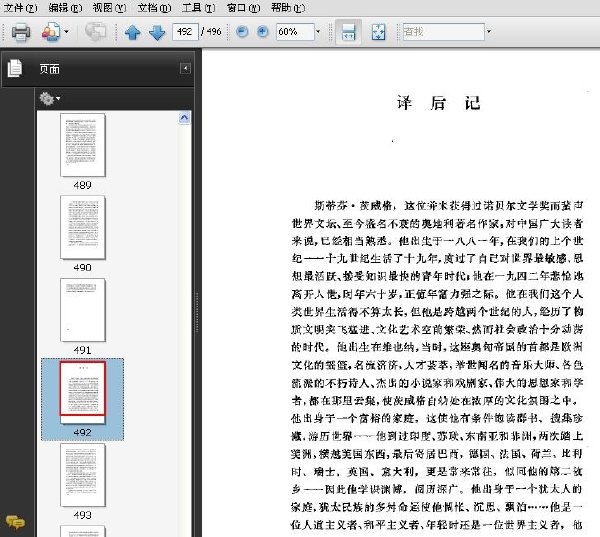Open the 帮助 menu
The image size is (600, 537).
(x=288, y=8)
